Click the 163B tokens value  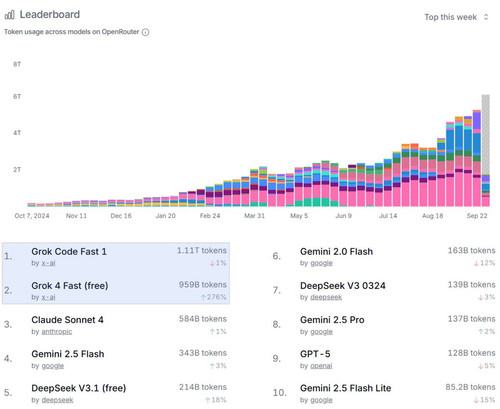pos(471,251)
